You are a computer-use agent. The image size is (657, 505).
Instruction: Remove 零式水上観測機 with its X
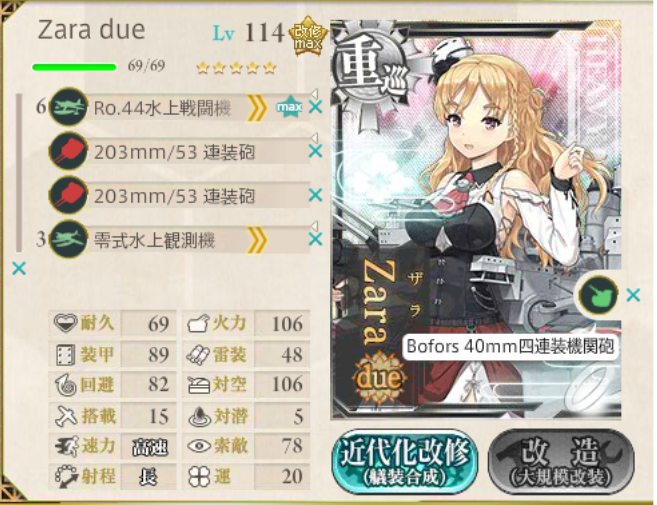pos(315,239)
